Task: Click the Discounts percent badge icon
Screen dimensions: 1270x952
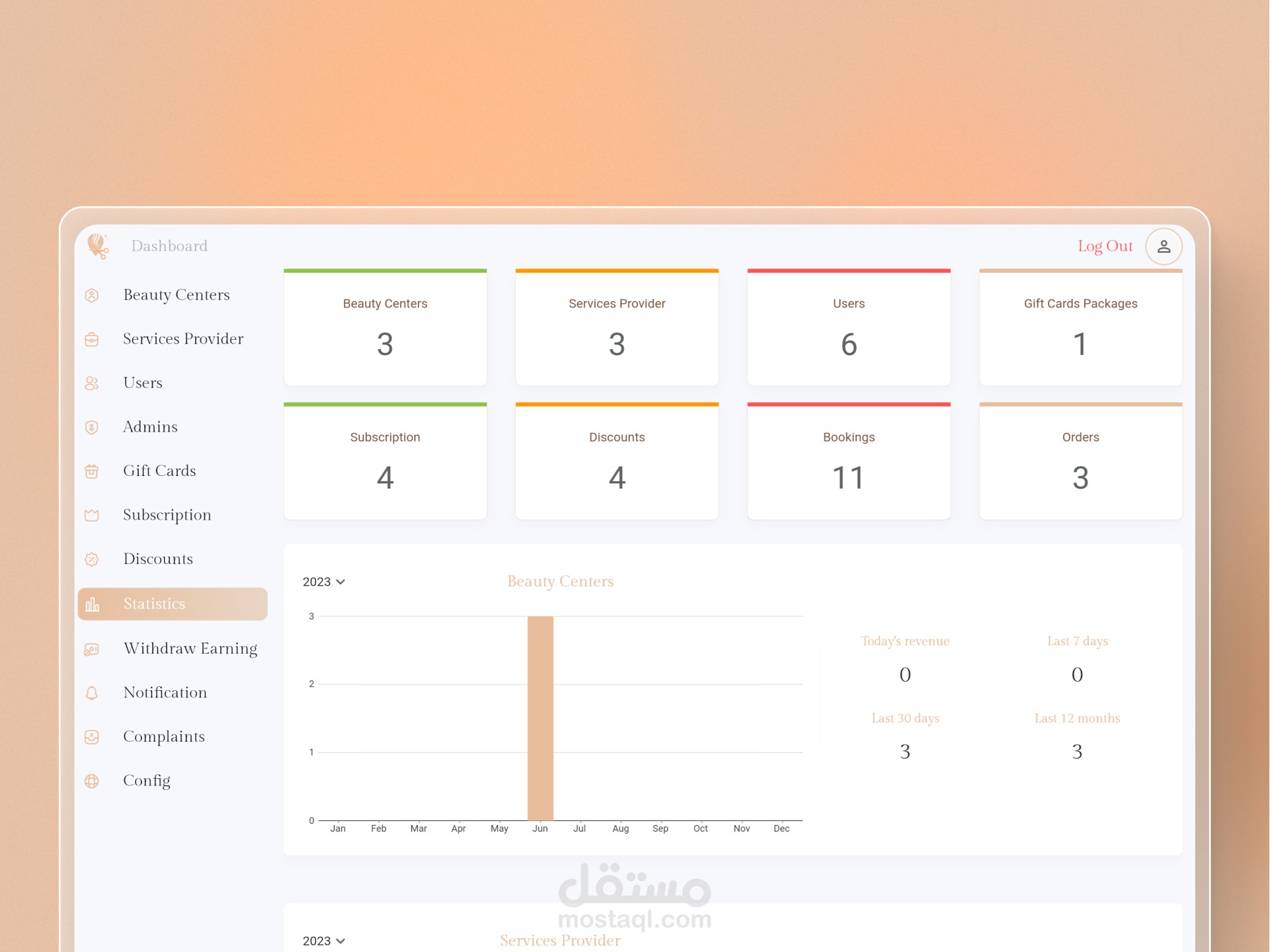Action: coord(92,559)
